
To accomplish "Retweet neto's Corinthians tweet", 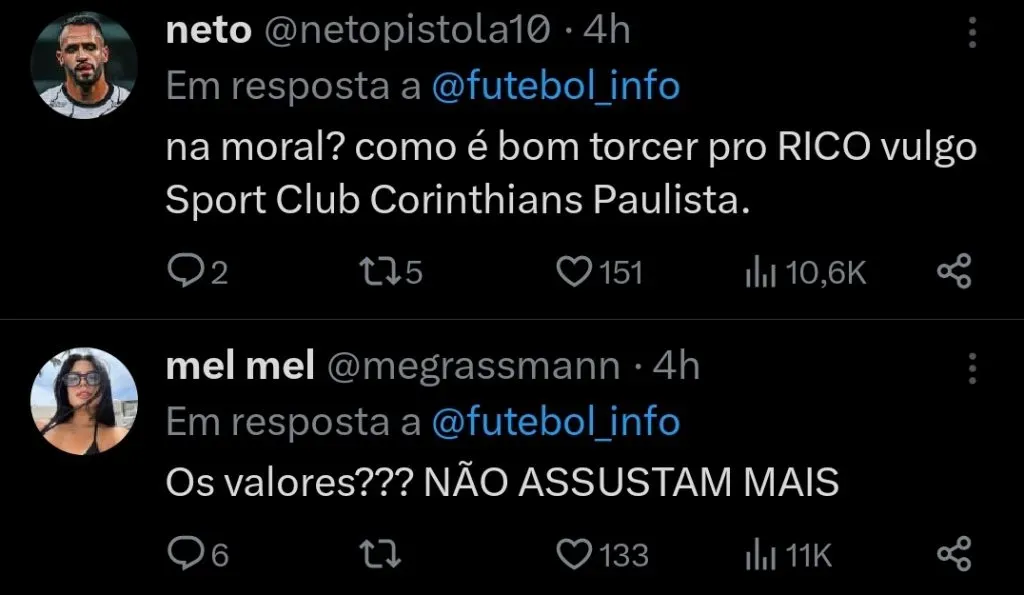I will tap(375, 271).
